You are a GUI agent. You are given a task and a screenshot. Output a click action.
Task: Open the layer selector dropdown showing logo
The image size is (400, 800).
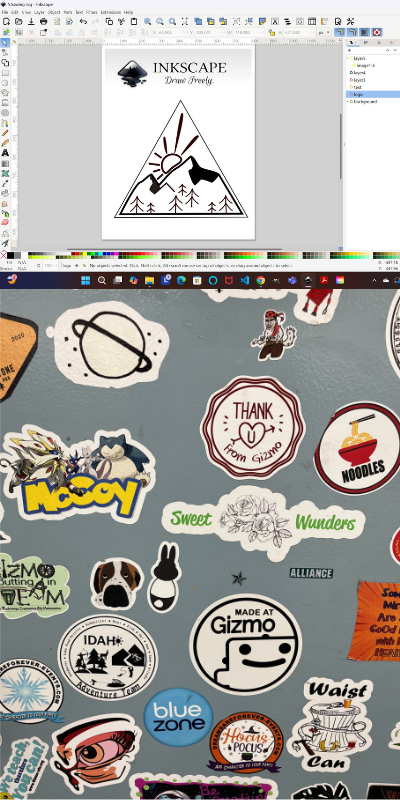tap(67, 266)
